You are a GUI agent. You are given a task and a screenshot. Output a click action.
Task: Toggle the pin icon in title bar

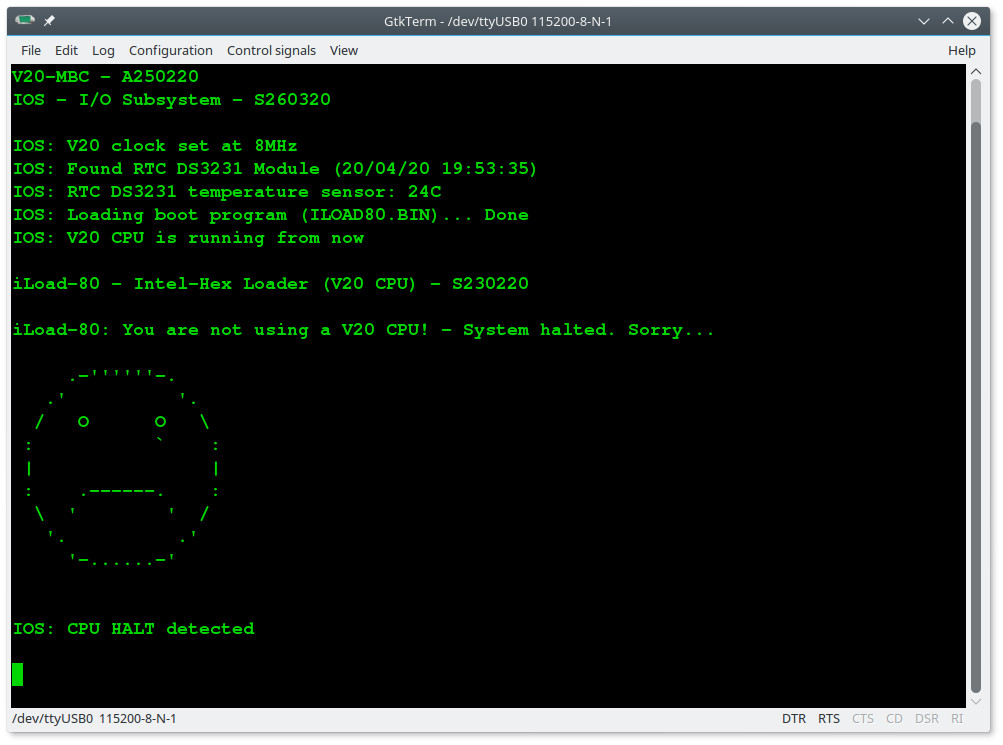[x=49, y=21]
